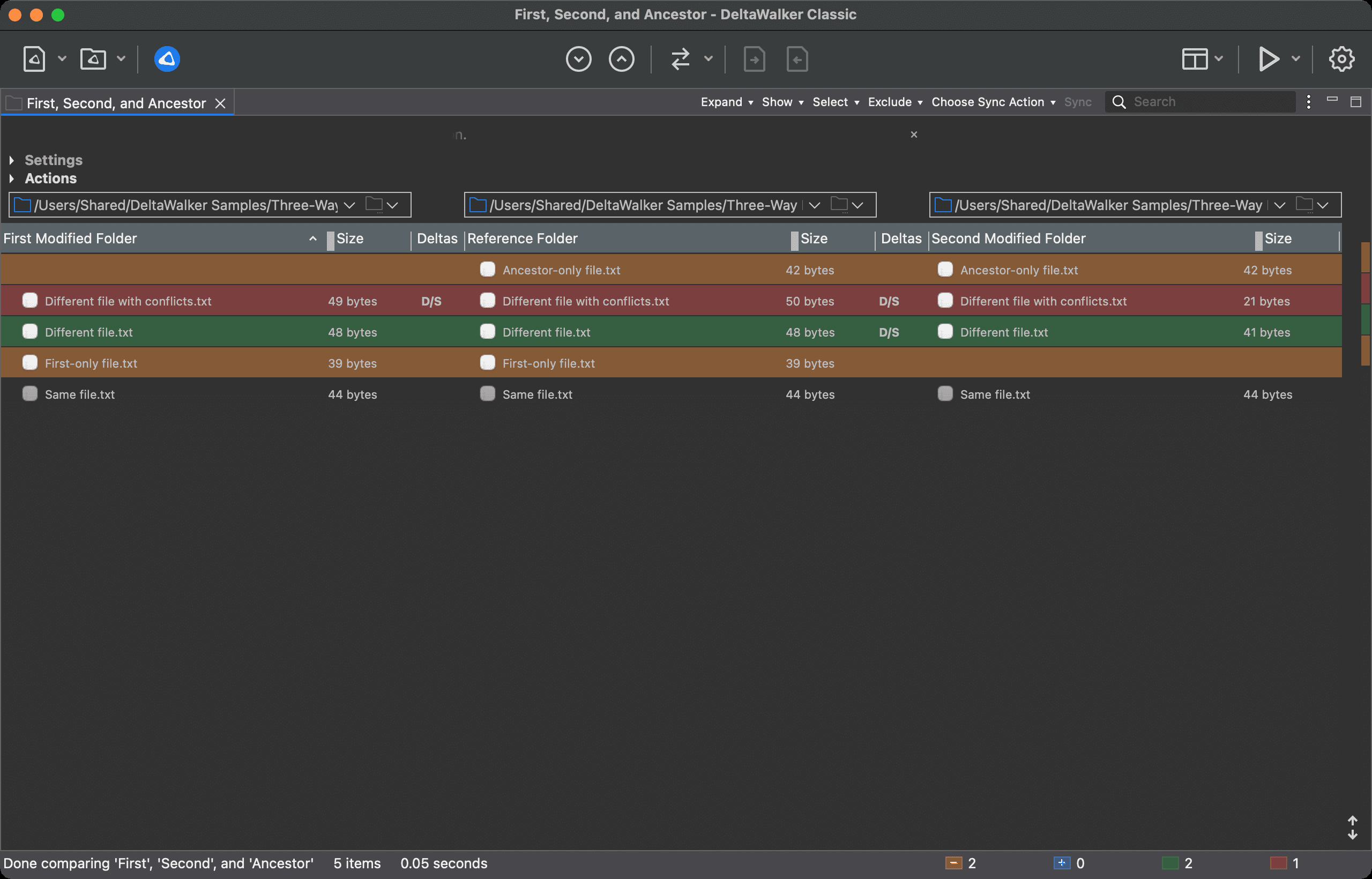The height and width of the screenshot is (879, 1372).
Task: Click the swap sides arrows icon
Action: click(680, 59)
